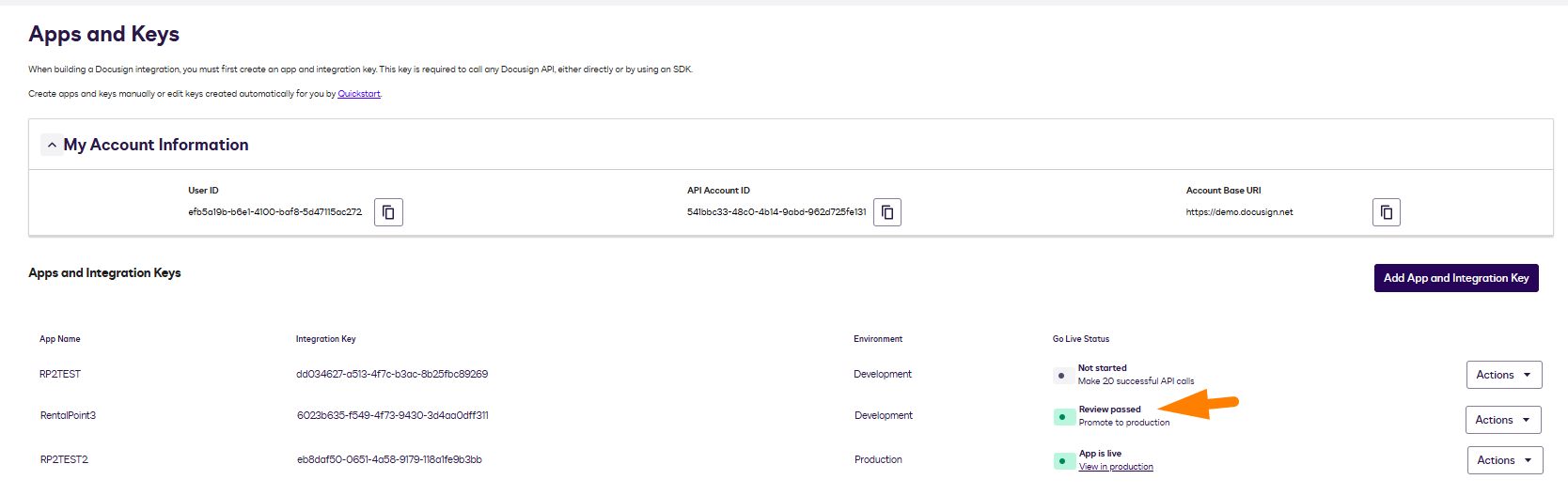This screenshot has width=1568, height=495.
Task: Copy the User ID value
Action: point(388,212)
